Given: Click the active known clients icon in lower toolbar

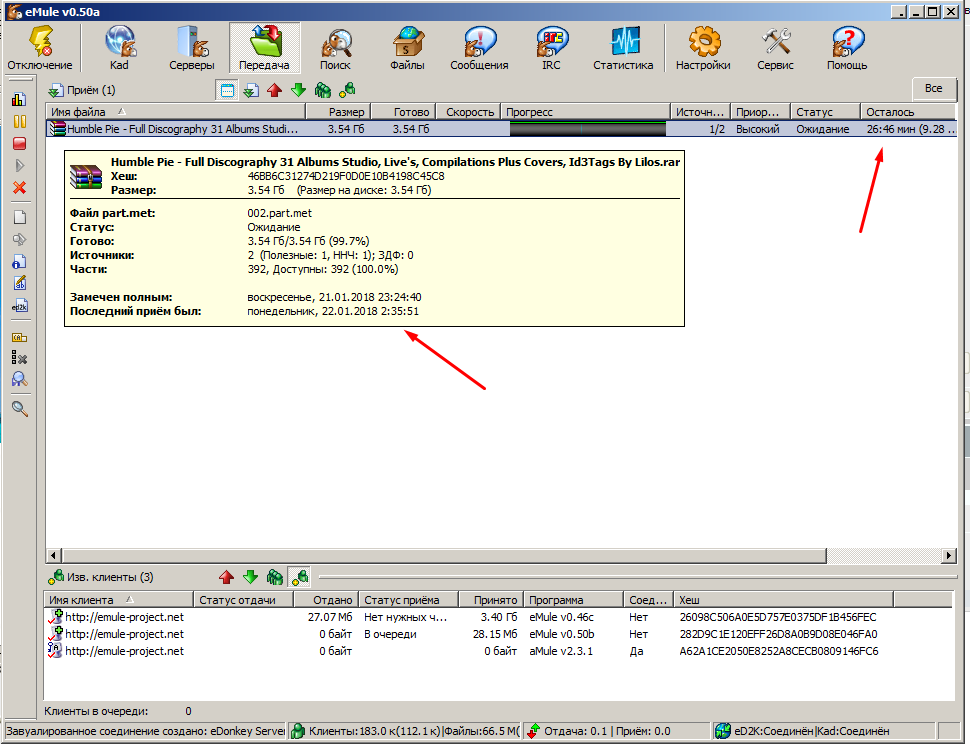Looking at the screenshot, I should coord(299,578).
